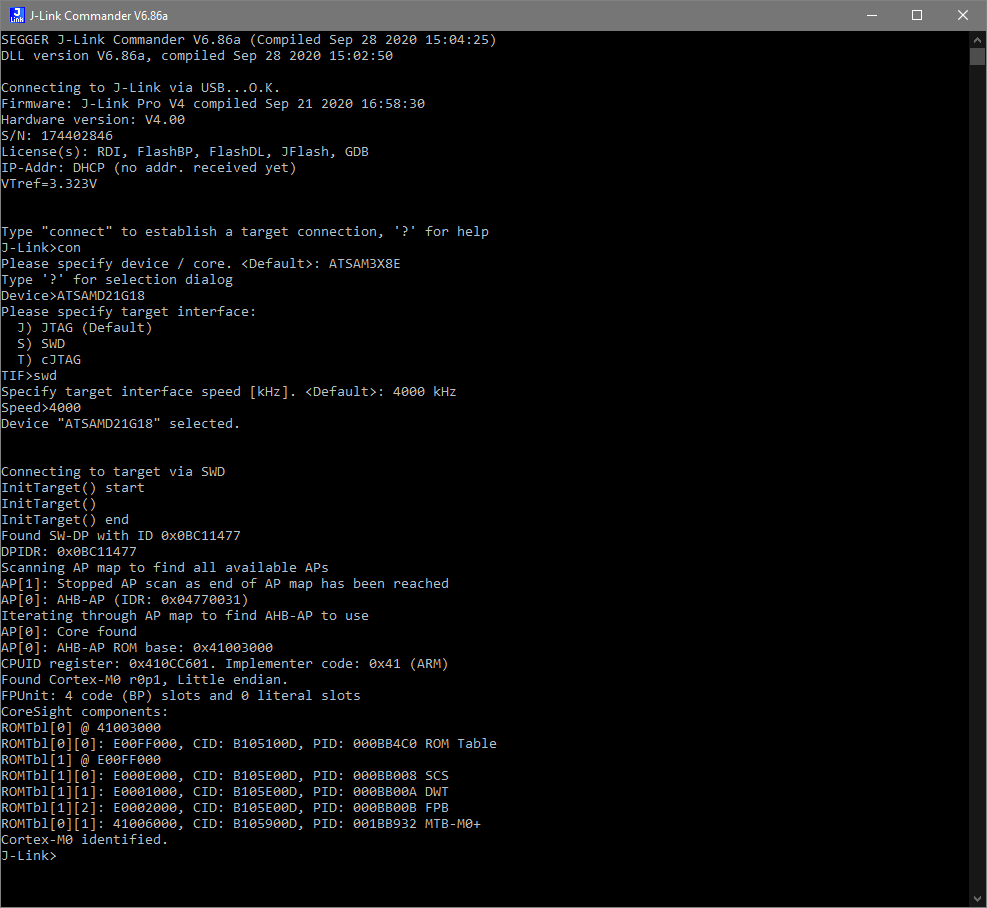
Task: Click 'AP[0]: Core found' line
Action: tap(69, 632)
